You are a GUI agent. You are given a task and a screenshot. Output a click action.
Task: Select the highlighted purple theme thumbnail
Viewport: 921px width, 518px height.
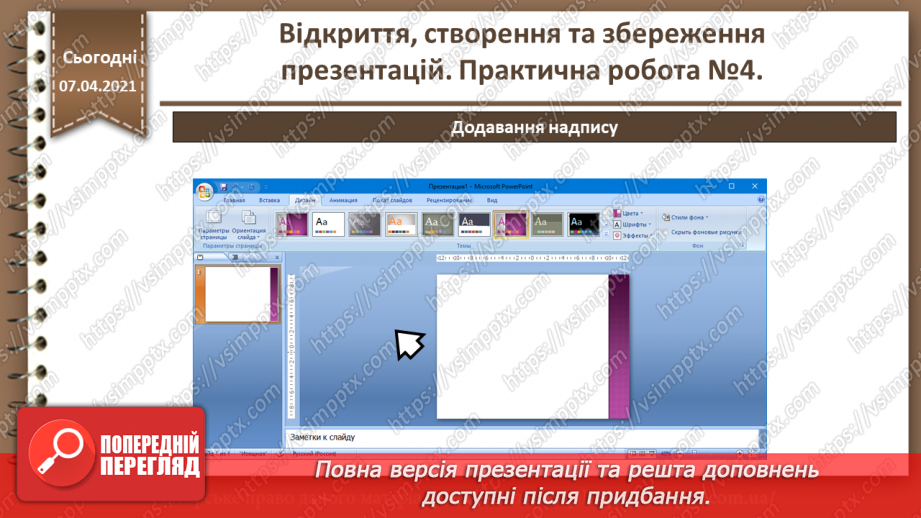[510, 224]
